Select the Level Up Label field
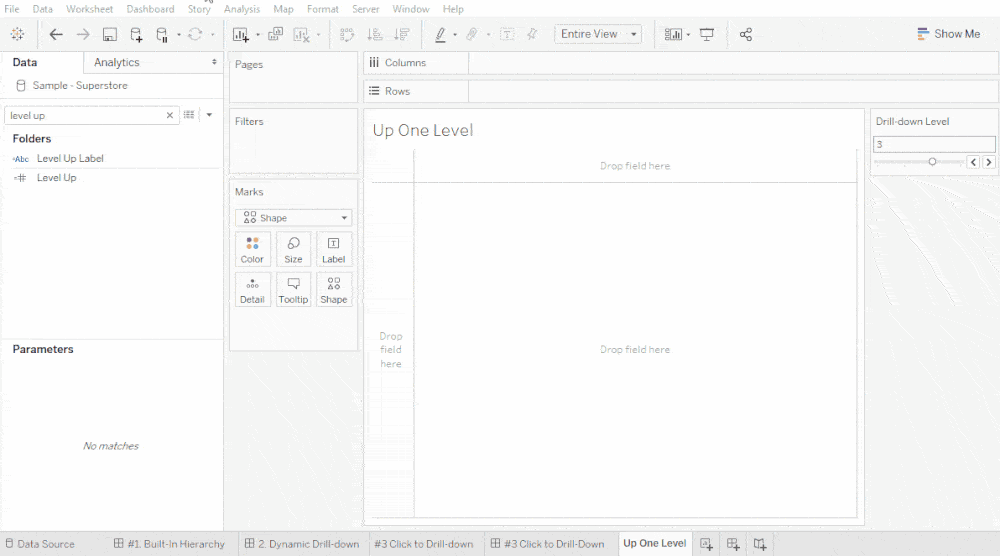Screen dimensions: 1000x556 coord(70,158)
